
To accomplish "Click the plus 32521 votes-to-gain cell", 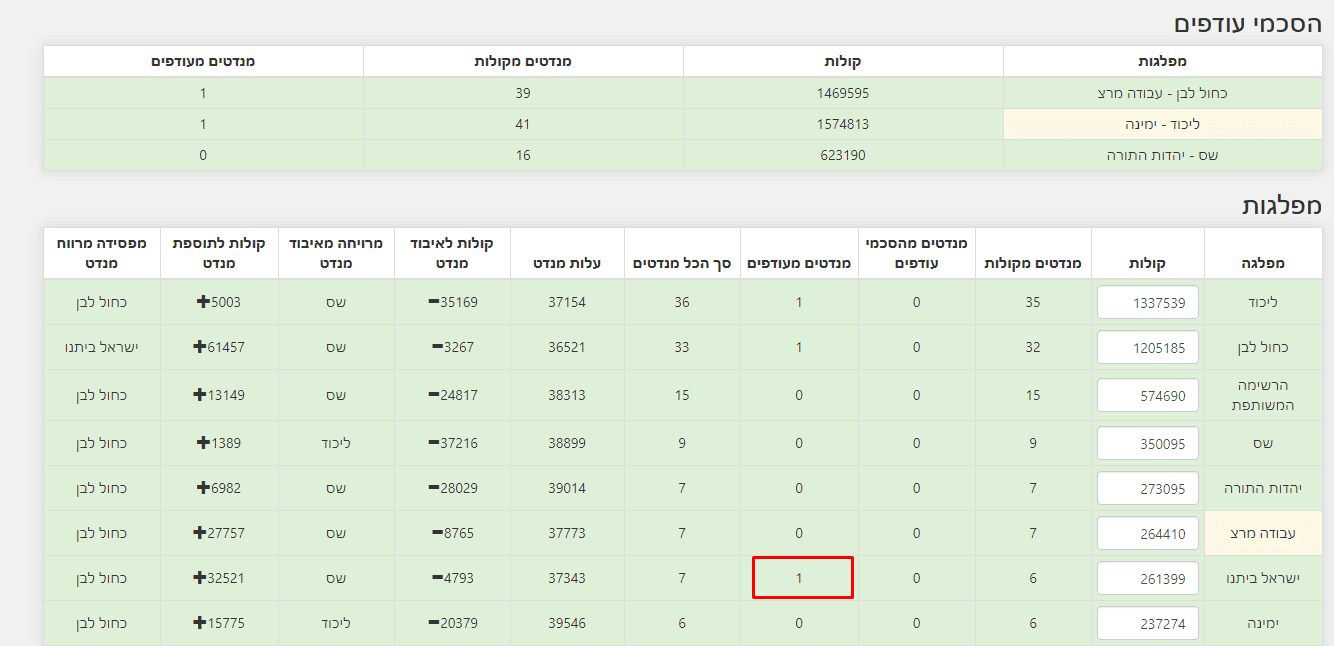I will click(219, 578).
